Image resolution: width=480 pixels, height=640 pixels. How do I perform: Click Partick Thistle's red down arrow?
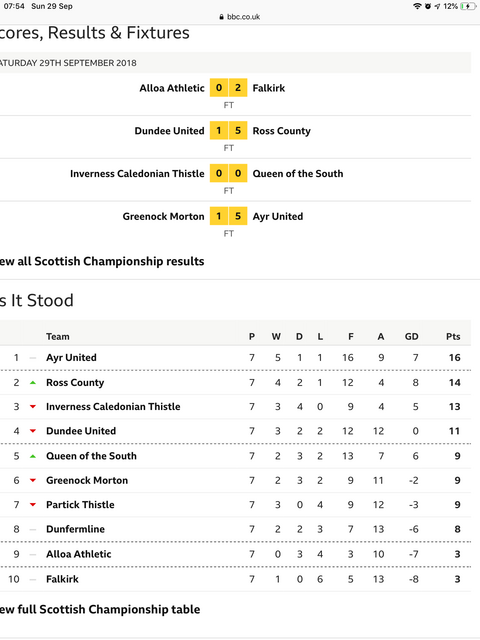(x=33, y=505)
